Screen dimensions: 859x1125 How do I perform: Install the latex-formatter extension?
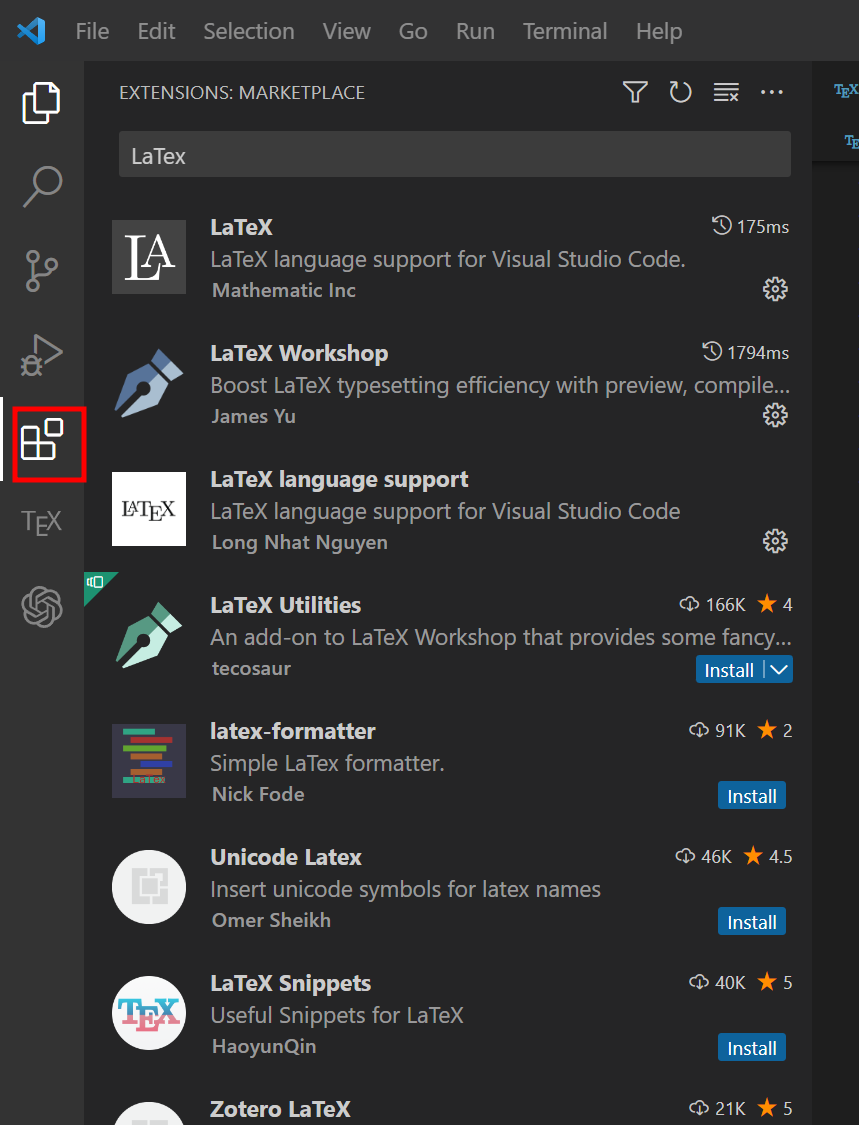752,796
